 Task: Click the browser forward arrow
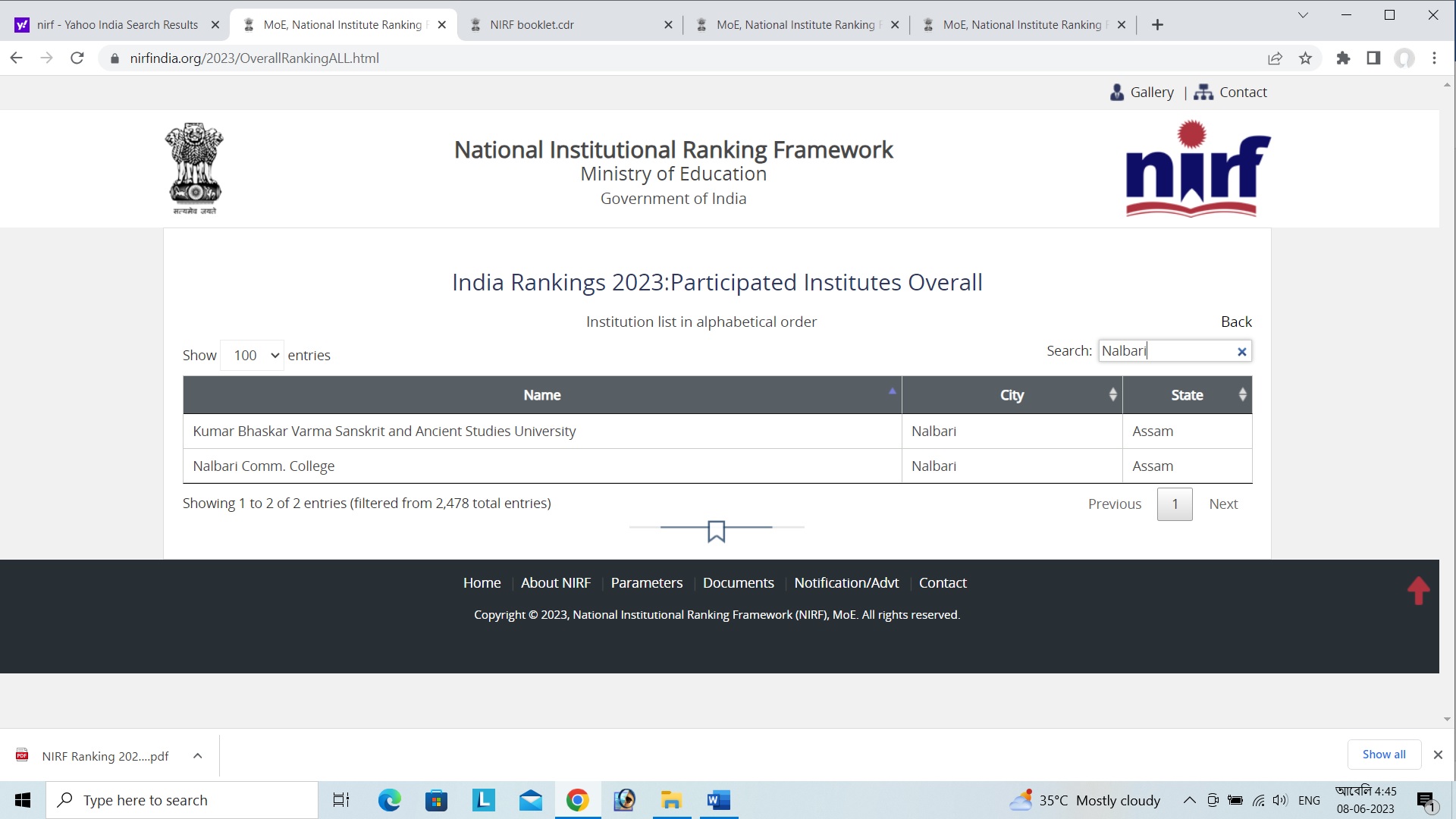pyautogui.click(x=46, y=58)
